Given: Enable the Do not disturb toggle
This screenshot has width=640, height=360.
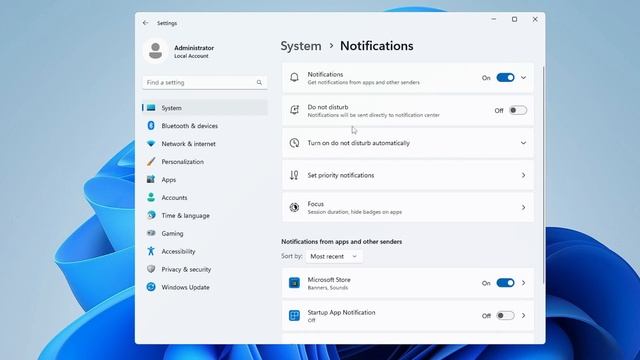Looking at the screenshot, I should point(518,110).
